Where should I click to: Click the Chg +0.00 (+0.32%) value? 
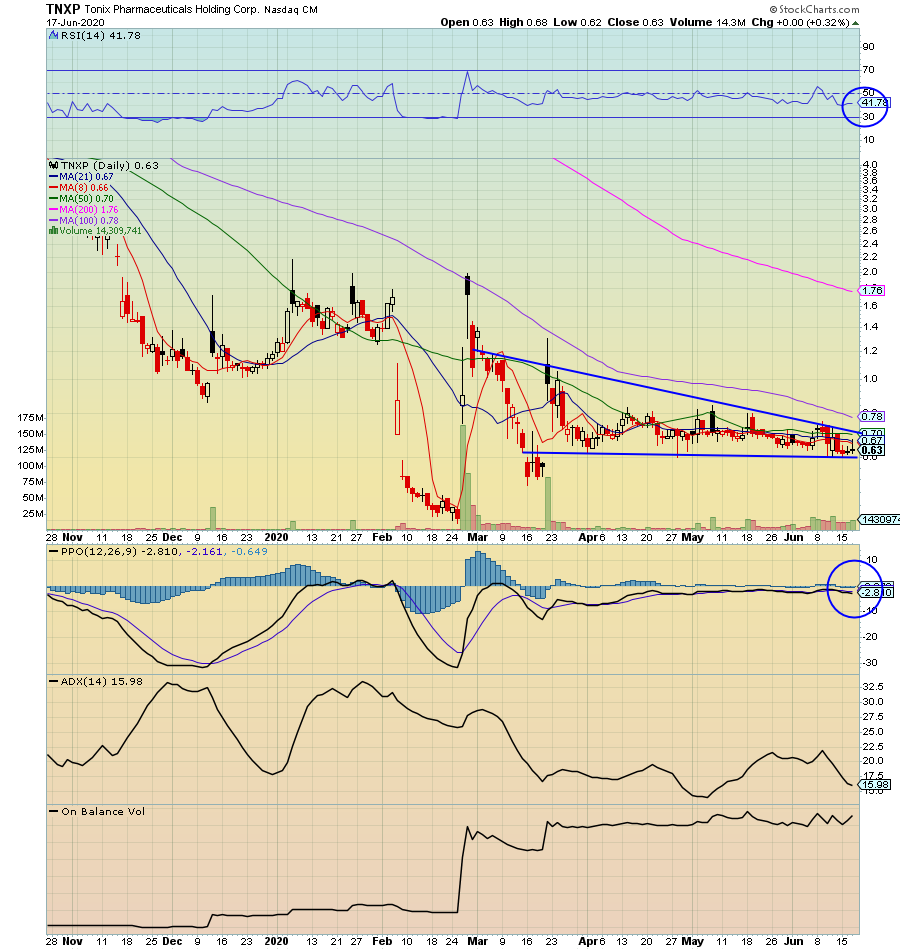[x=801, y=22]
